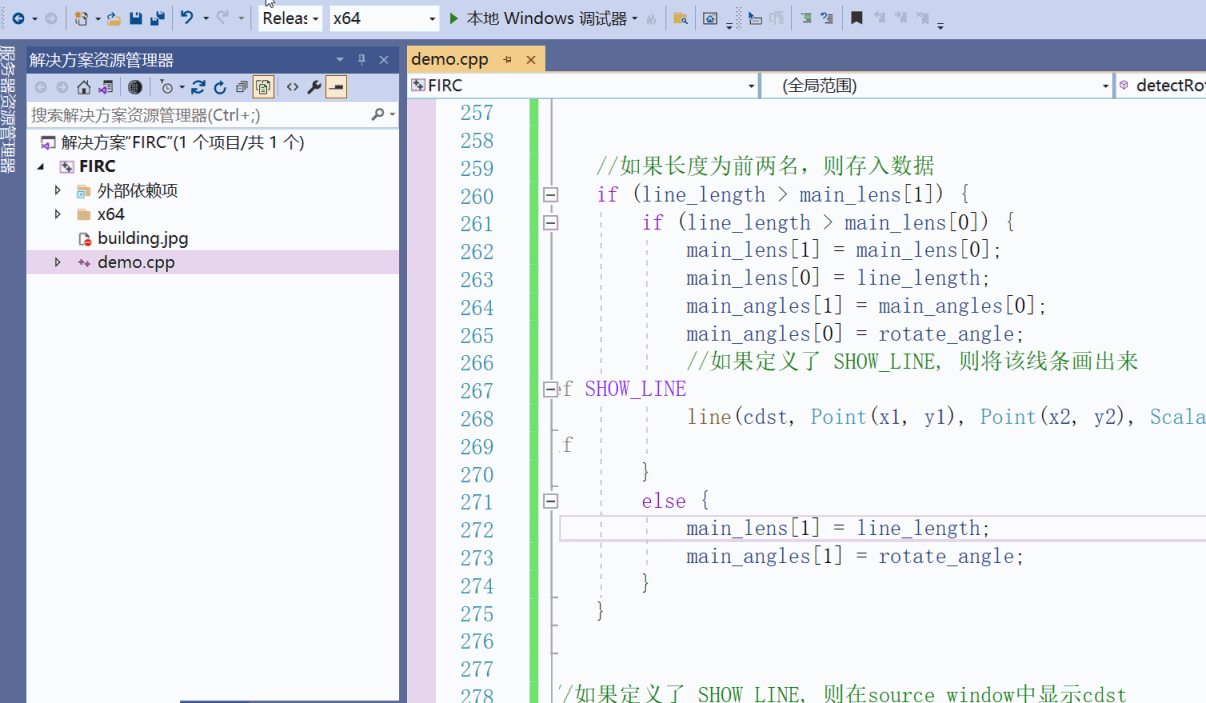This screenshot has width=1206, height=703.
Task: Open the x64 platform dropdown
Action: click(x=384, y=18)
